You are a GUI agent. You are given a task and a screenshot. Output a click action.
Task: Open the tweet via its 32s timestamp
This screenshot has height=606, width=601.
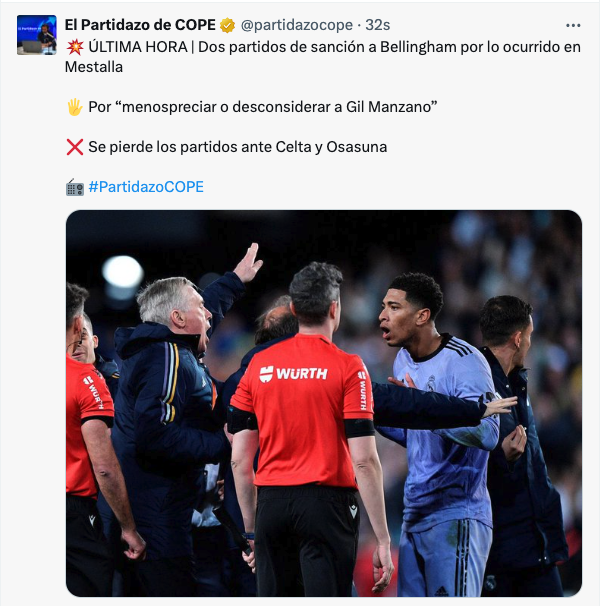(x=378, y=25)
